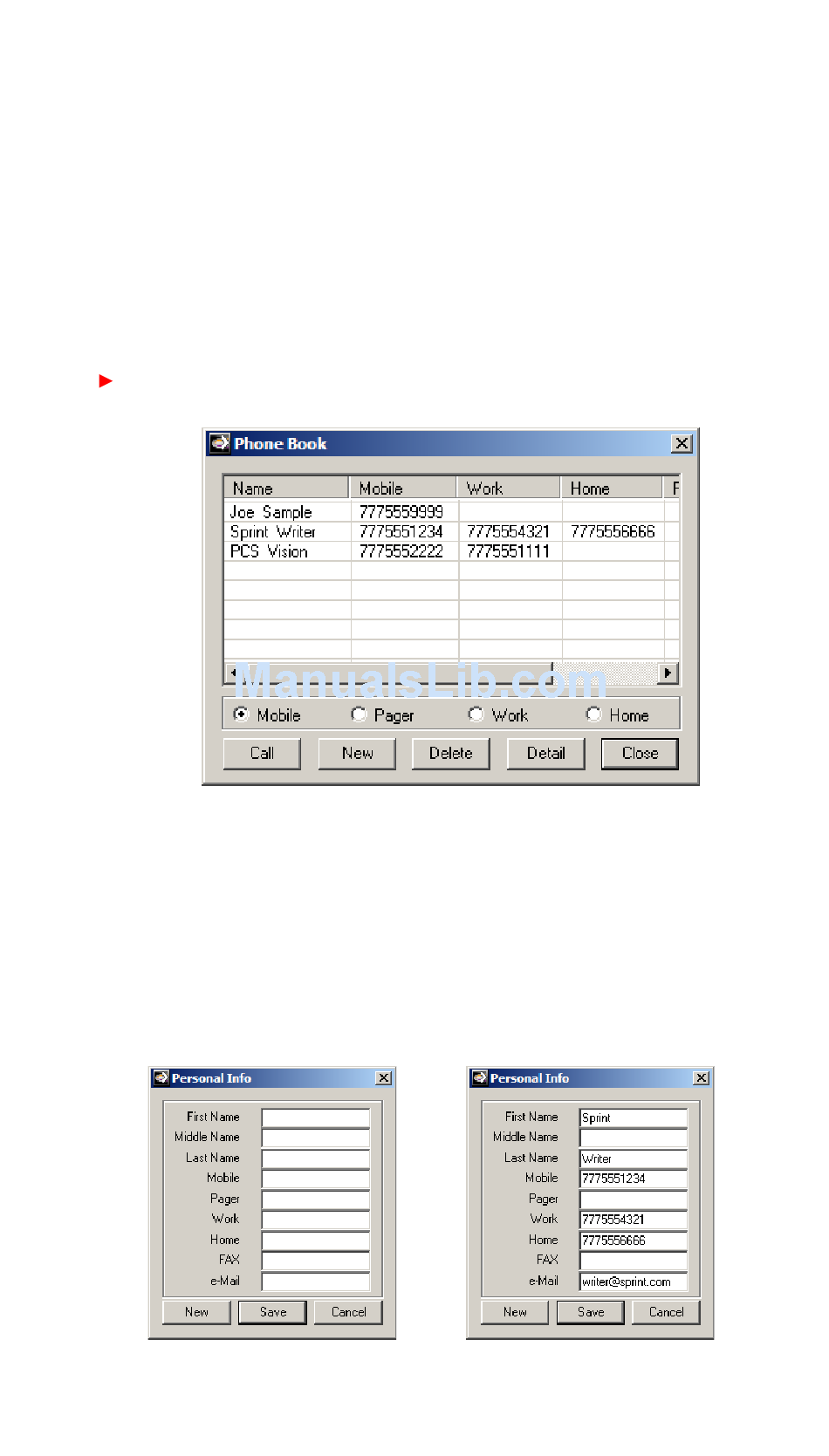Click First Name field in empty Personal Info
Image resolution: width=829 pixels, height=1456 pixels.
point(316,1118)
